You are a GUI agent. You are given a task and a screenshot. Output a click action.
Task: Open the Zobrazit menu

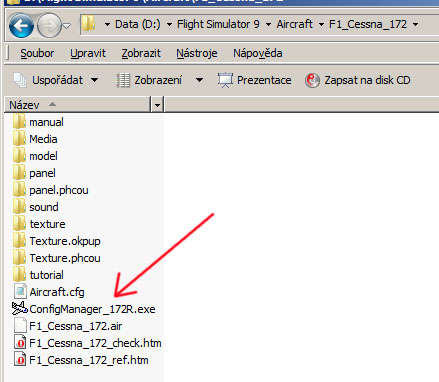click(141, 53)
